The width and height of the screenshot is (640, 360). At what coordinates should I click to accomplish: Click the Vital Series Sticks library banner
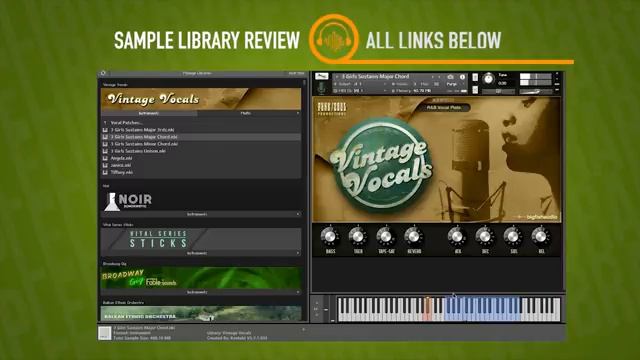(201, 239)
